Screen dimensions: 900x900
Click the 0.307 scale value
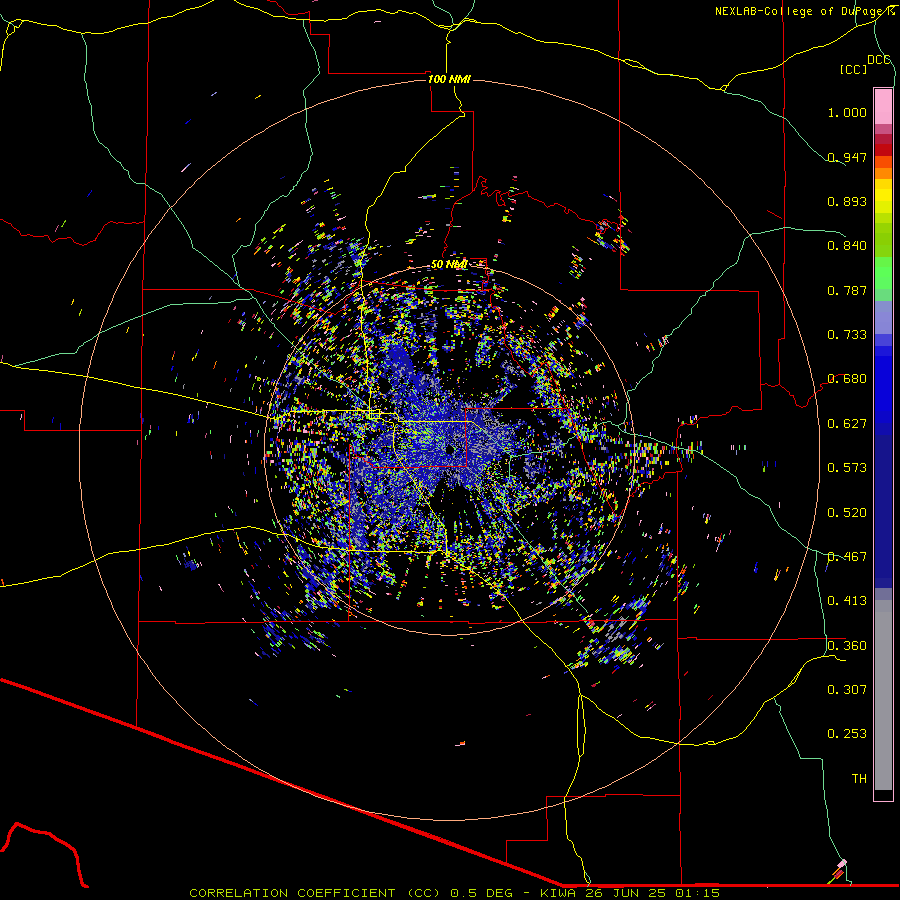[847, 690]
